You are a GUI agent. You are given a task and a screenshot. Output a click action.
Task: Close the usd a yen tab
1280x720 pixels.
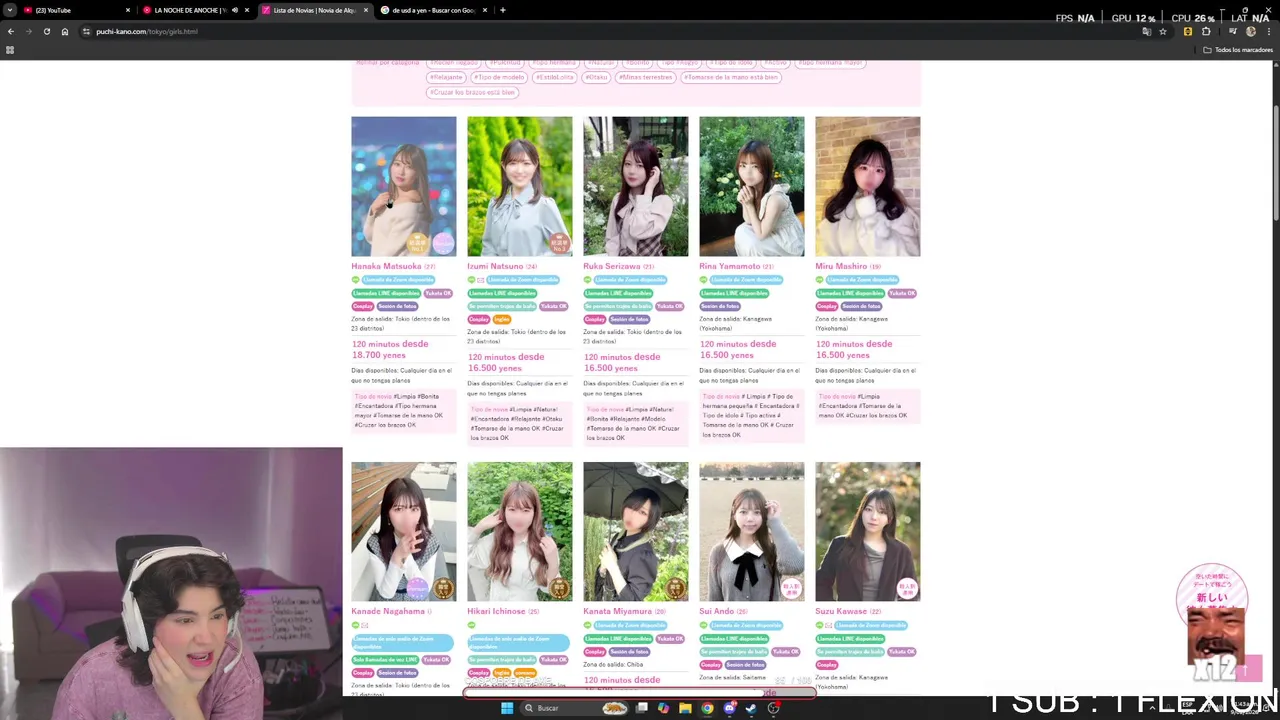(484, 10)
